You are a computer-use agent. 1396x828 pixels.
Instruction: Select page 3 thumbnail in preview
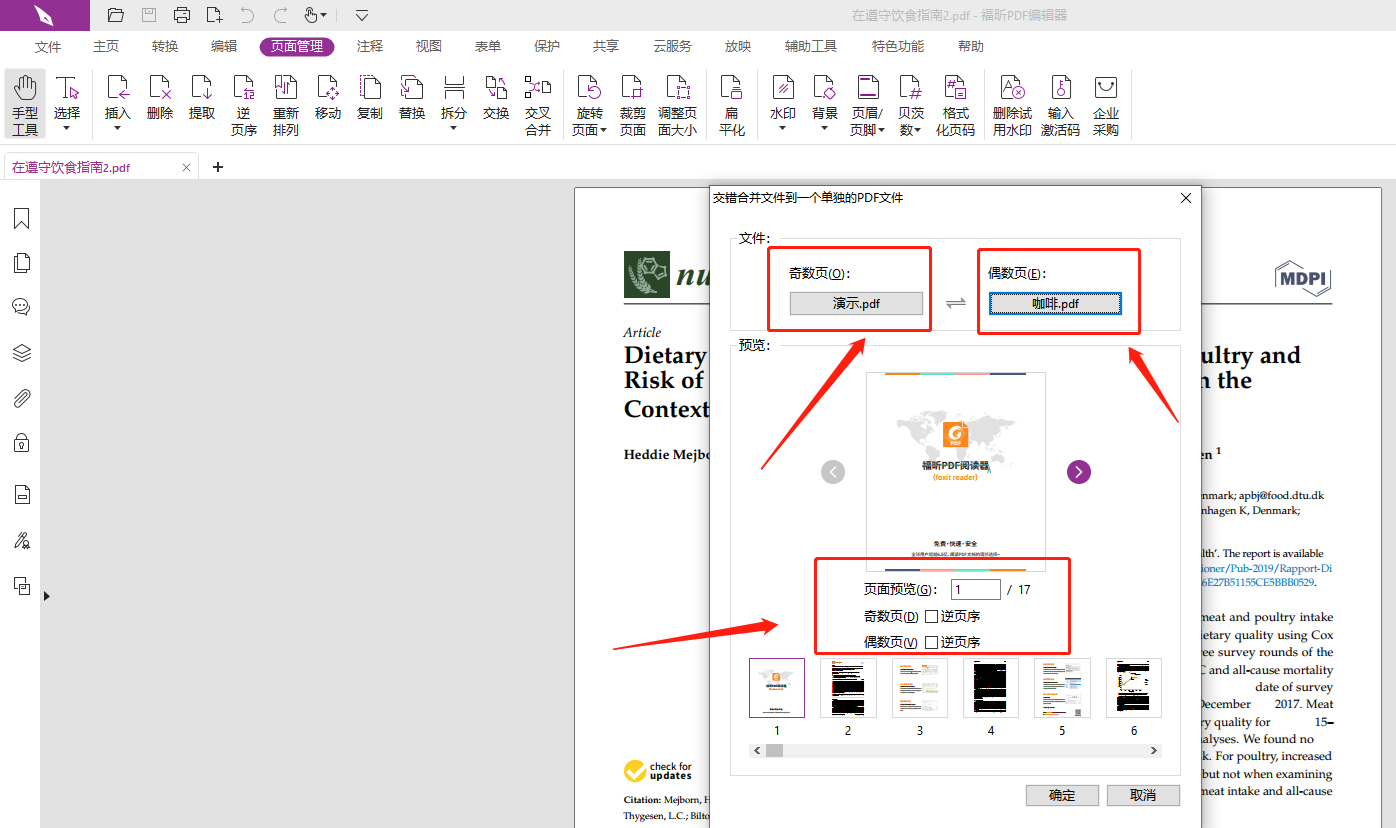tap(919, 688)
